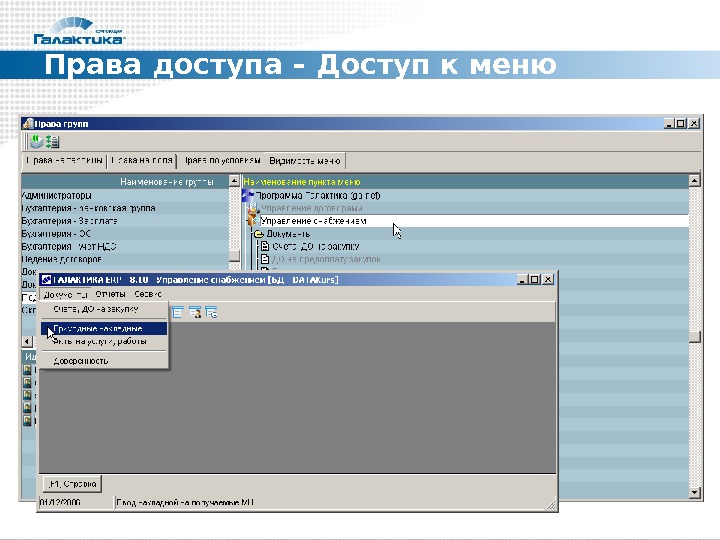Click the topmost user icon in lower-left list

click(x=28, y=370)
